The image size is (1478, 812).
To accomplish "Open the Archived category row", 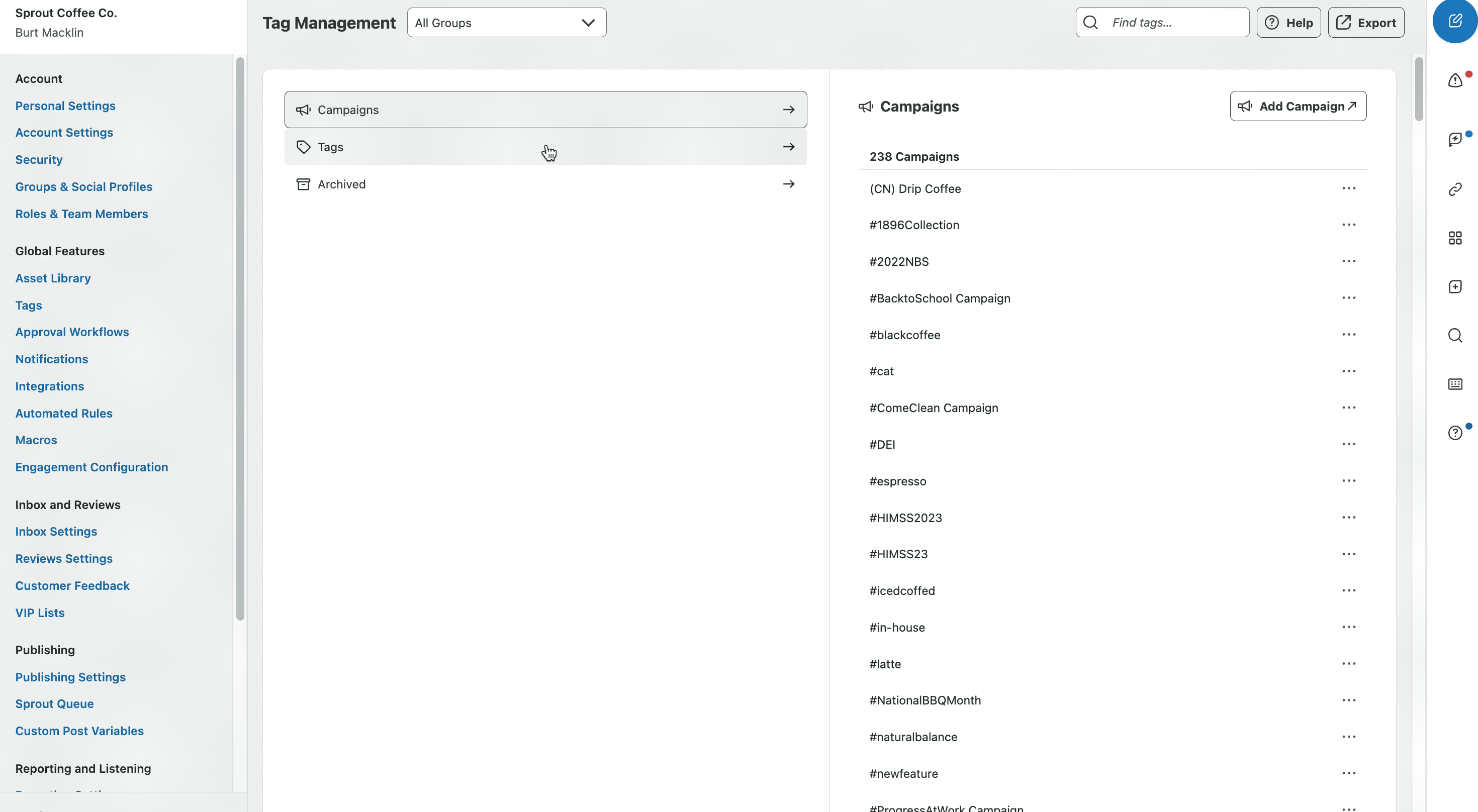I will point(545,184).
